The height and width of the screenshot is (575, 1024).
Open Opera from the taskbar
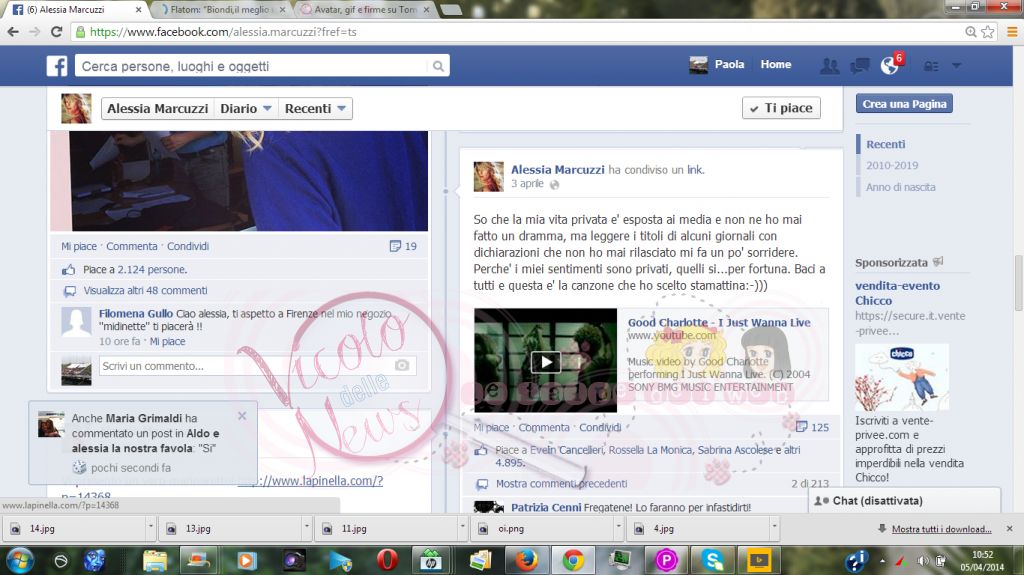(387, 560)
